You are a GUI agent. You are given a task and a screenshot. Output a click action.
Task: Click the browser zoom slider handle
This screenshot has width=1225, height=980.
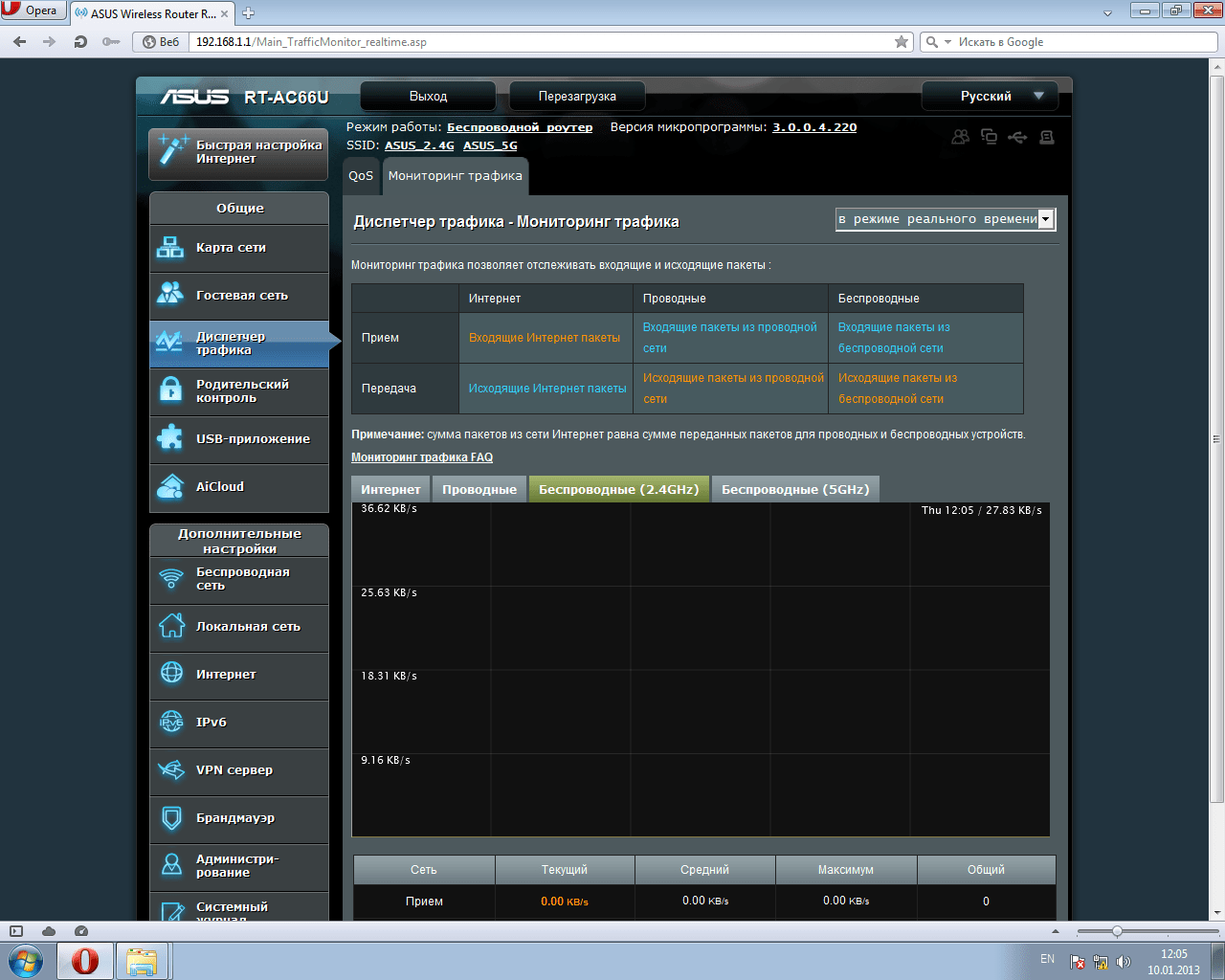click(x=1117, y=931)
